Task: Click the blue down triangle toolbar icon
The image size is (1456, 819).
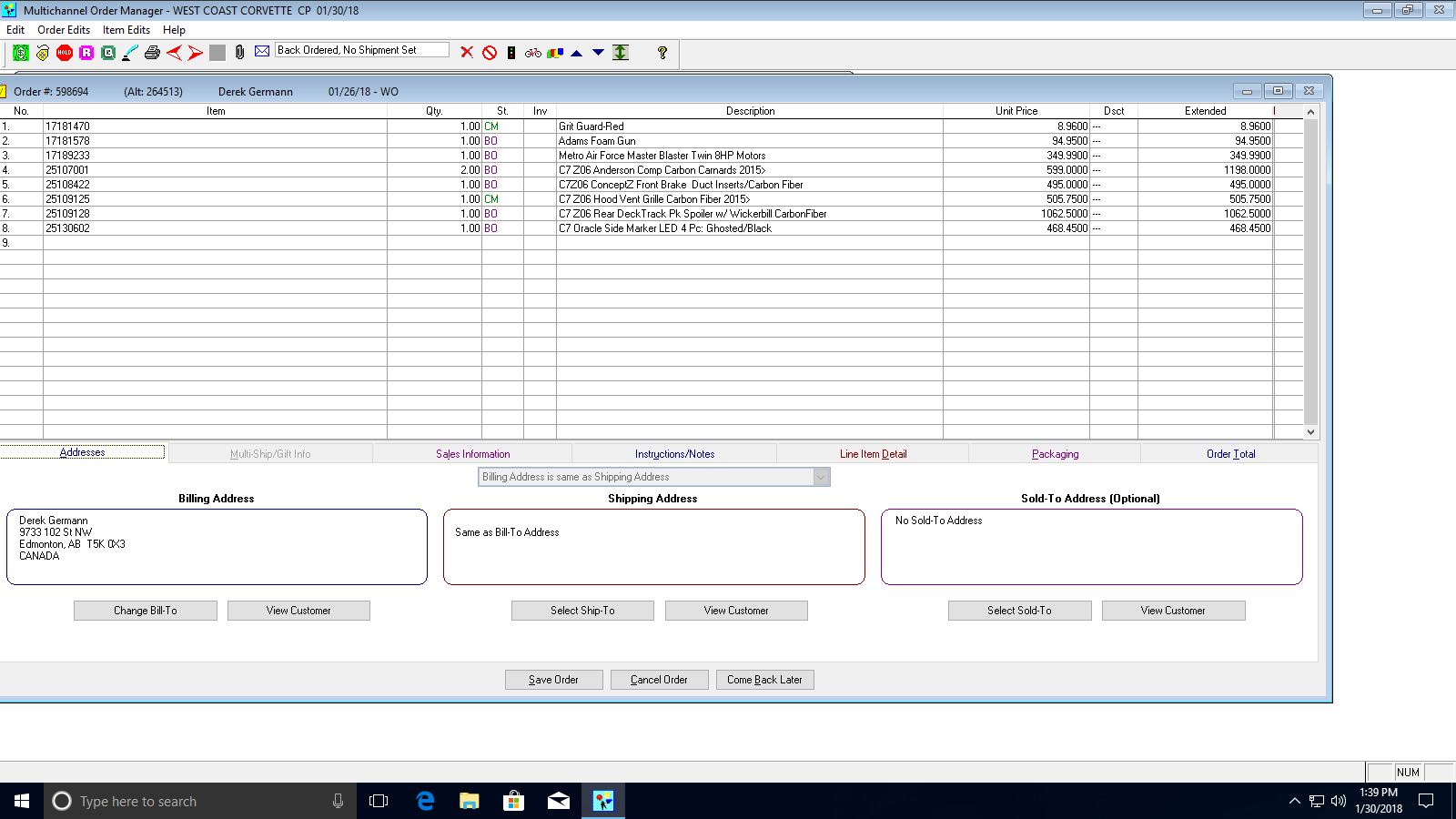Action: 598,53
